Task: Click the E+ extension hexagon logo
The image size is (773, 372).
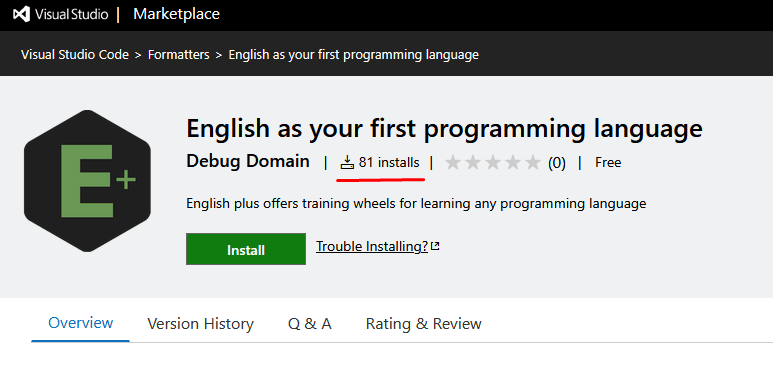Action: point(87,181)
